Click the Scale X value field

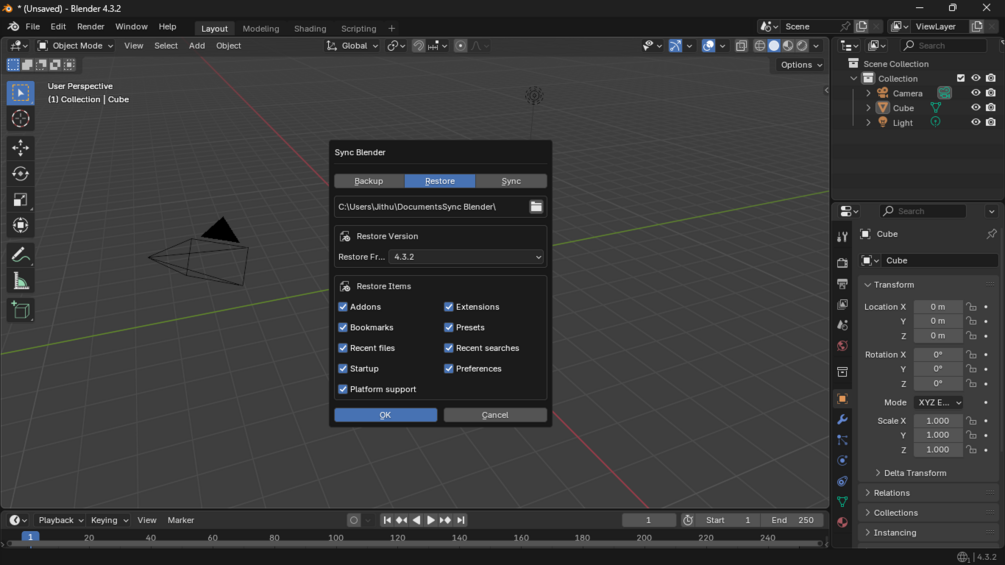tap(938, 421)
